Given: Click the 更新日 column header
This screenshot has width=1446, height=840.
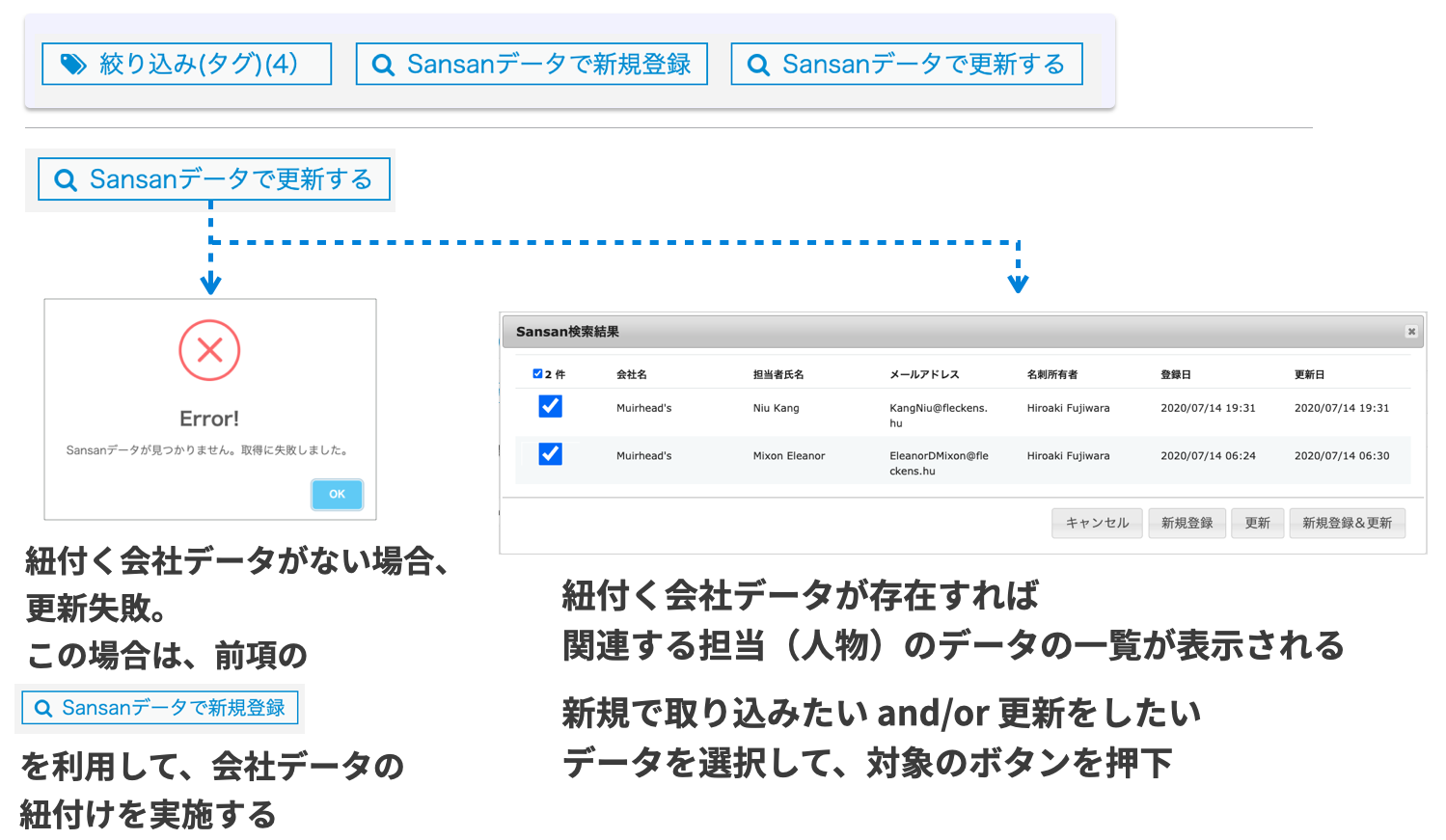Looking at the screenshot, I should (x=1309, y=374).
